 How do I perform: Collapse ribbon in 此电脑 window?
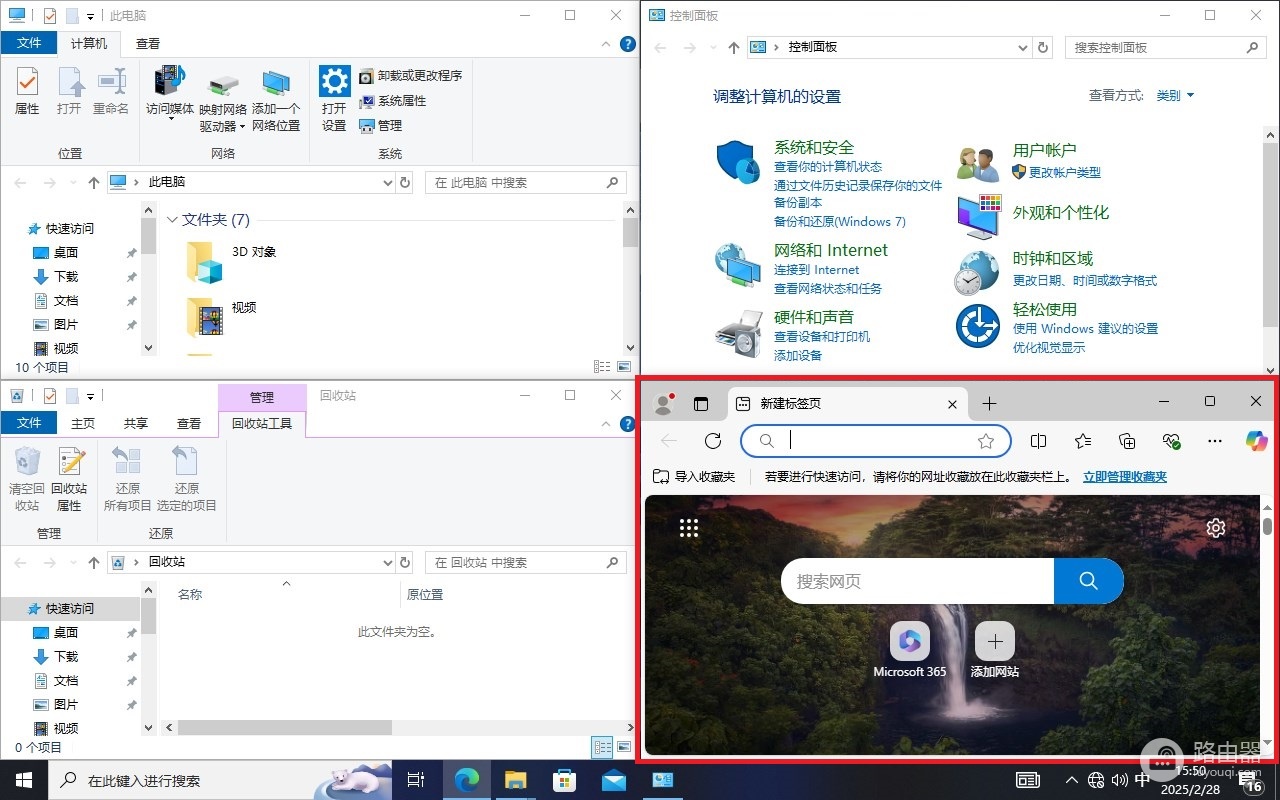click(x=605, y=44)
